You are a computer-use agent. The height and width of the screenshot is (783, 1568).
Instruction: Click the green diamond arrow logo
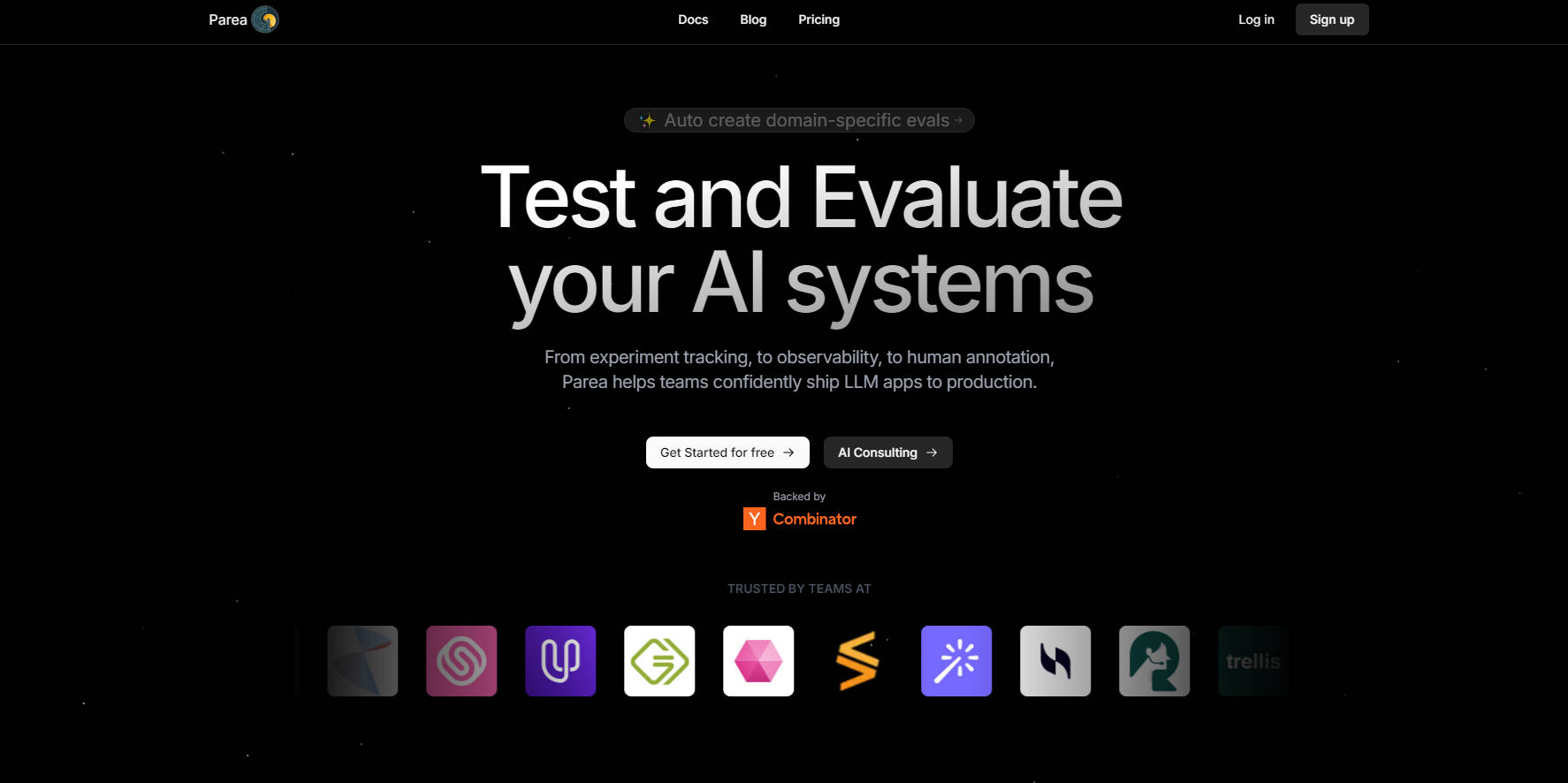tap(659, 661)
